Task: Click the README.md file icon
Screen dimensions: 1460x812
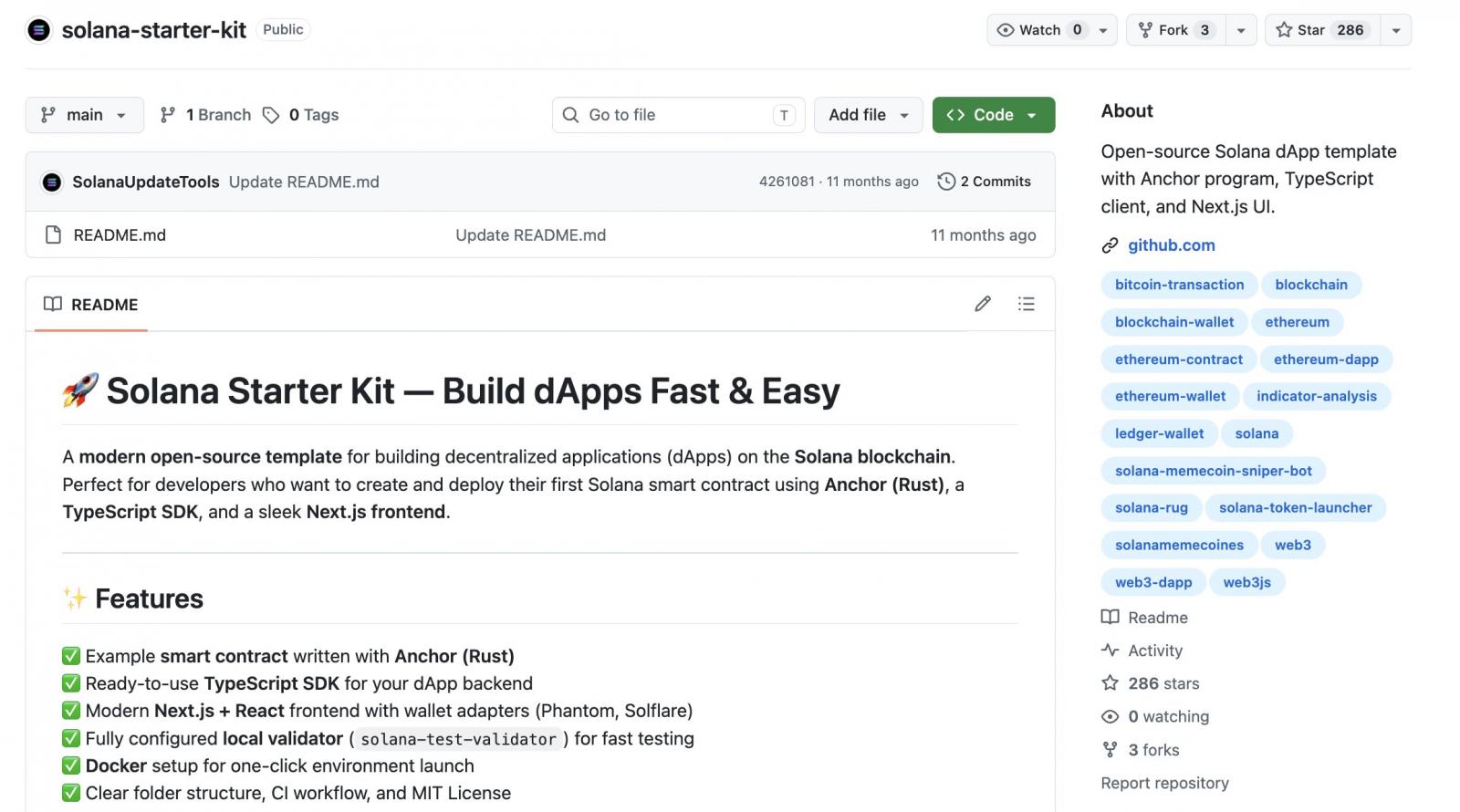Action: coord(53,234)
